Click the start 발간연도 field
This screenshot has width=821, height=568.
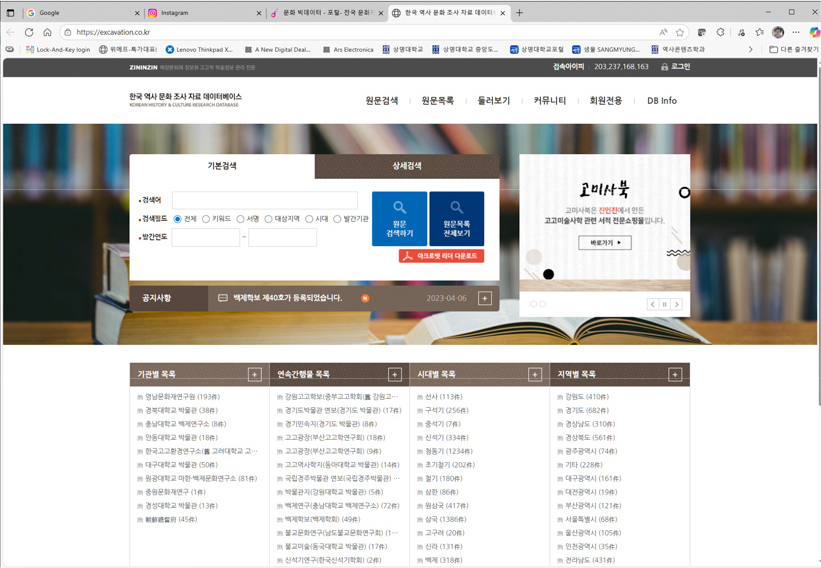[x=206, y=238]
